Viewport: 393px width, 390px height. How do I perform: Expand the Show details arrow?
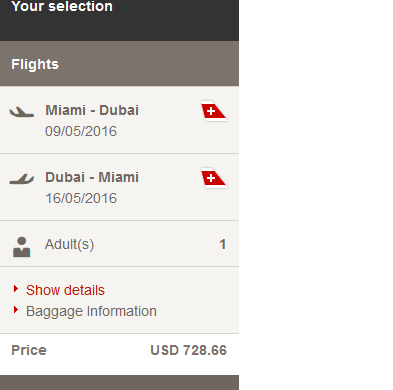pyautogui.click(x=15, y=289)
